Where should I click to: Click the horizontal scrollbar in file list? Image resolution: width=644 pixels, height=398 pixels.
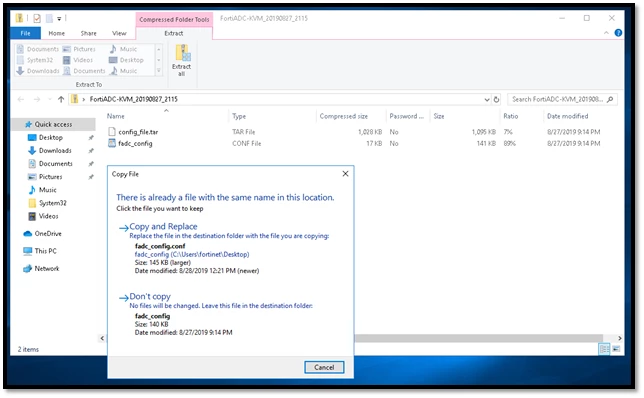[x=479, y=338]
